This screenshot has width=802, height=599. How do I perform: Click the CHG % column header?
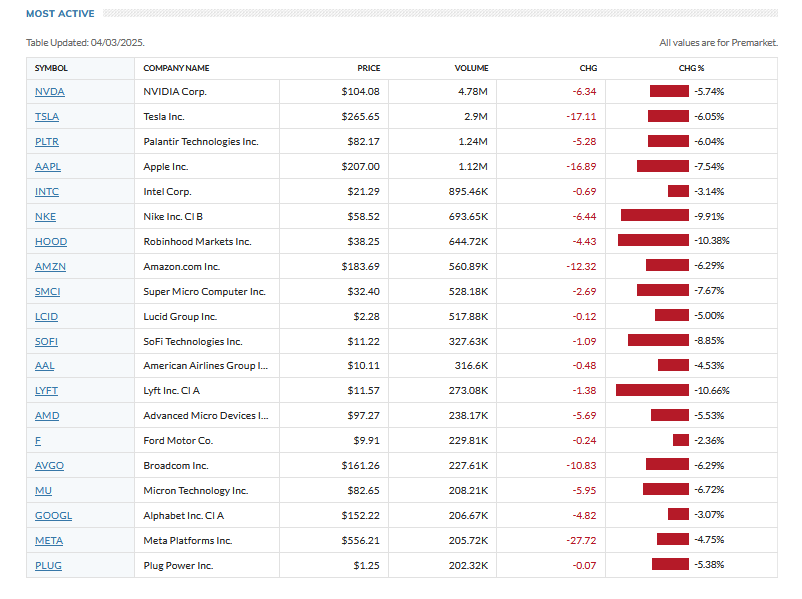(x=691, y=68)
